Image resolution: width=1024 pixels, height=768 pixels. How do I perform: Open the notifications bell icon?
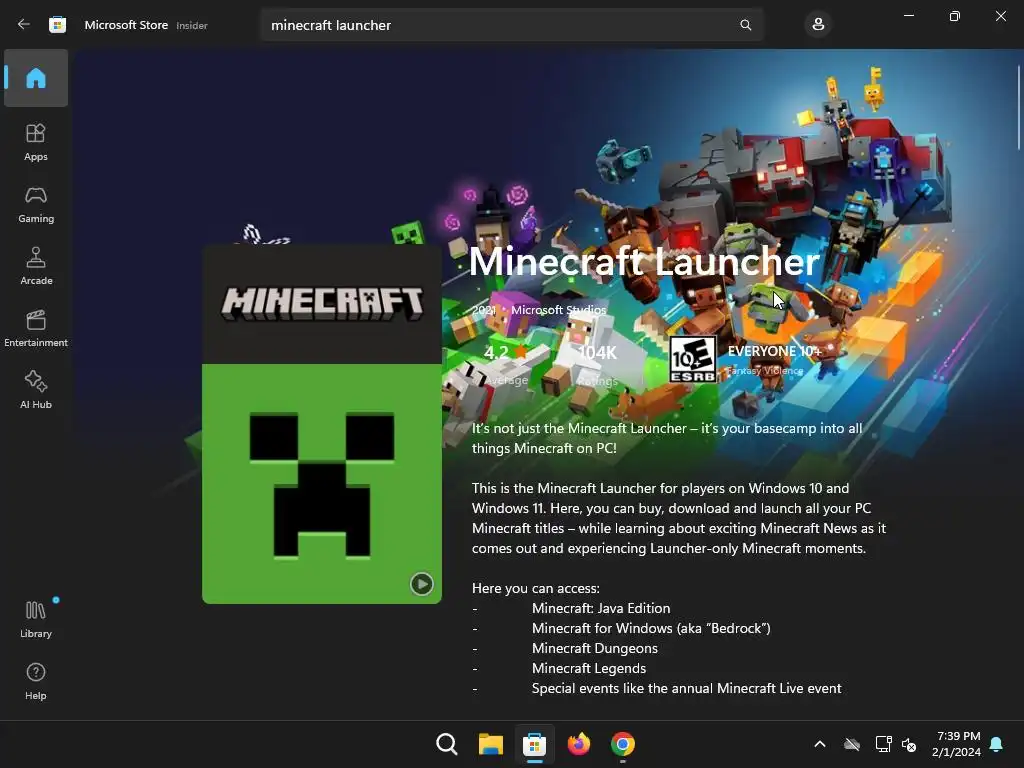tap(997, 744)
